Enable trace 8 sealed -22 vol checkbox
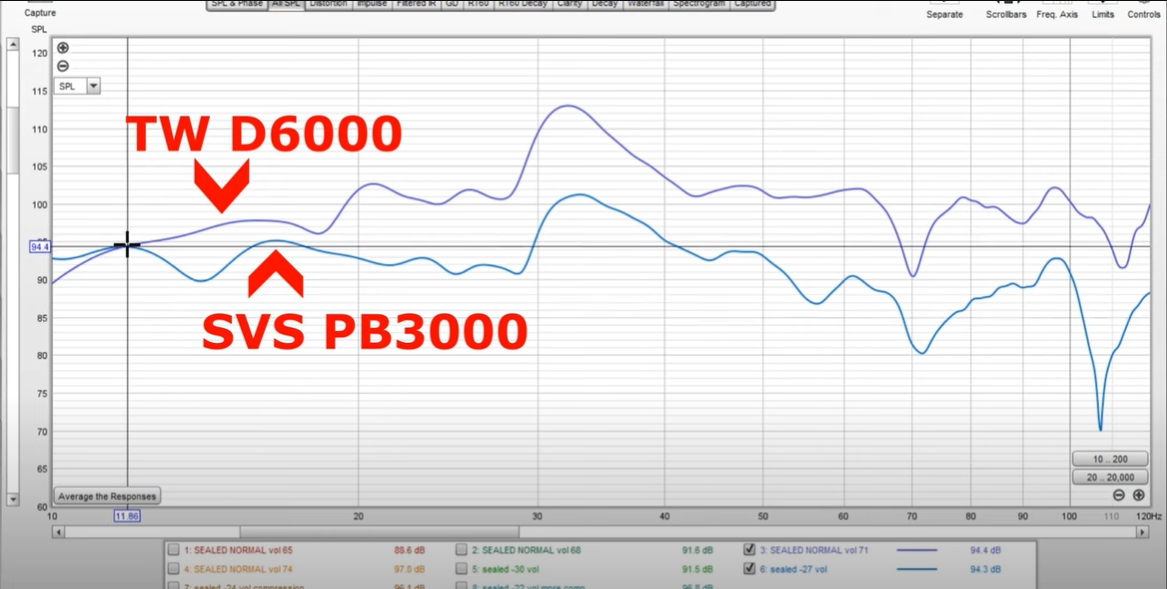 pyautogui.click(x=461, y=586)
